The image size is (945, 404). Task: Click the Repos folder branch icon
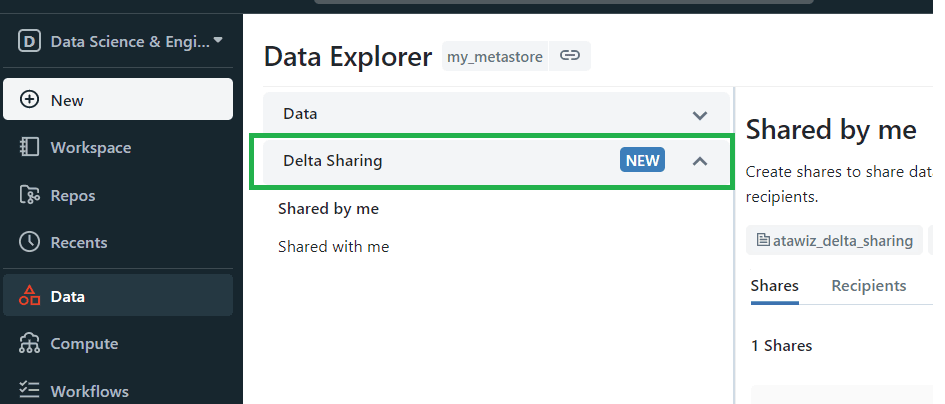[x=29, y=195]
